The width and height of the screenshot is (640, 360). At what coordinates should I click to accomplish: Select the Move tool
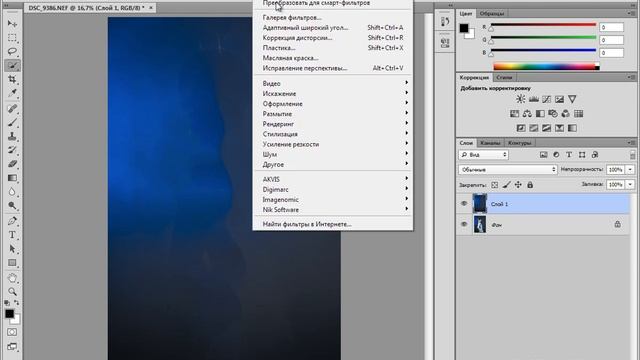tap(12, 24)
